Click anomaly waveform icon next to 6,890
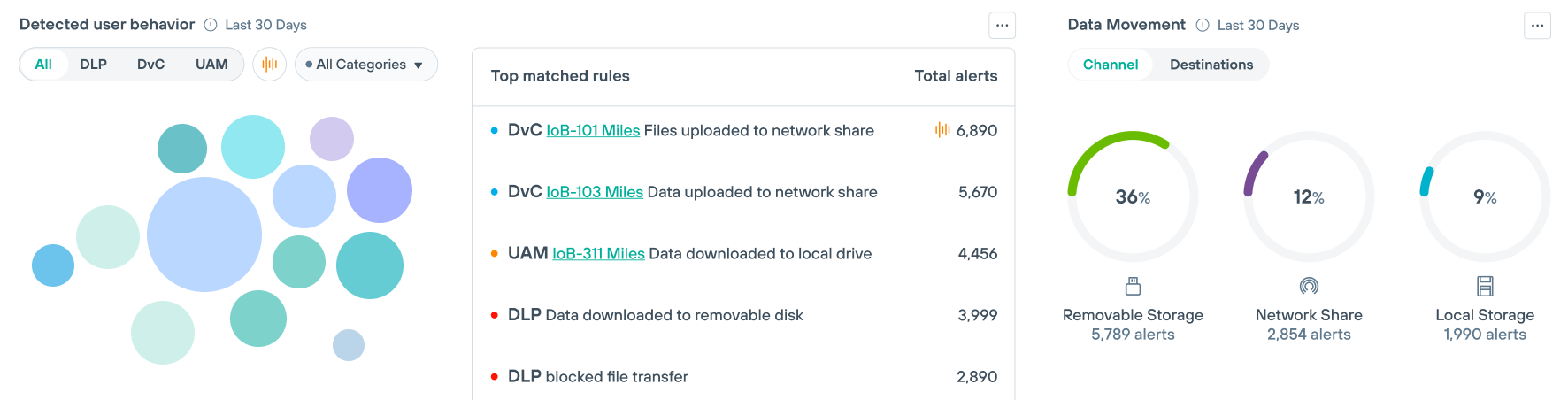Screen dimensions: 1568x400 tap(942, 130)
